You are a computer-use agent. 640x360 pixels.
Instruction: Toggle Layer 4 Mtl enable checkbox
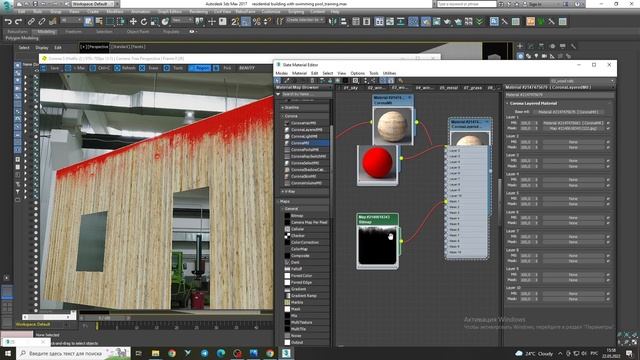pos(608,180)
